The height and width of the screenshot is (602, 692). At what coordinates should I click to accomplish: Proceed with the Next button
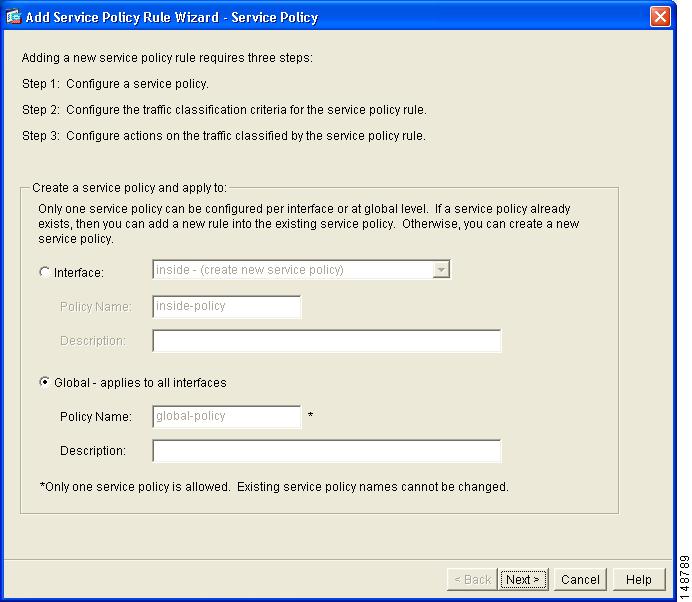(523, 579)
